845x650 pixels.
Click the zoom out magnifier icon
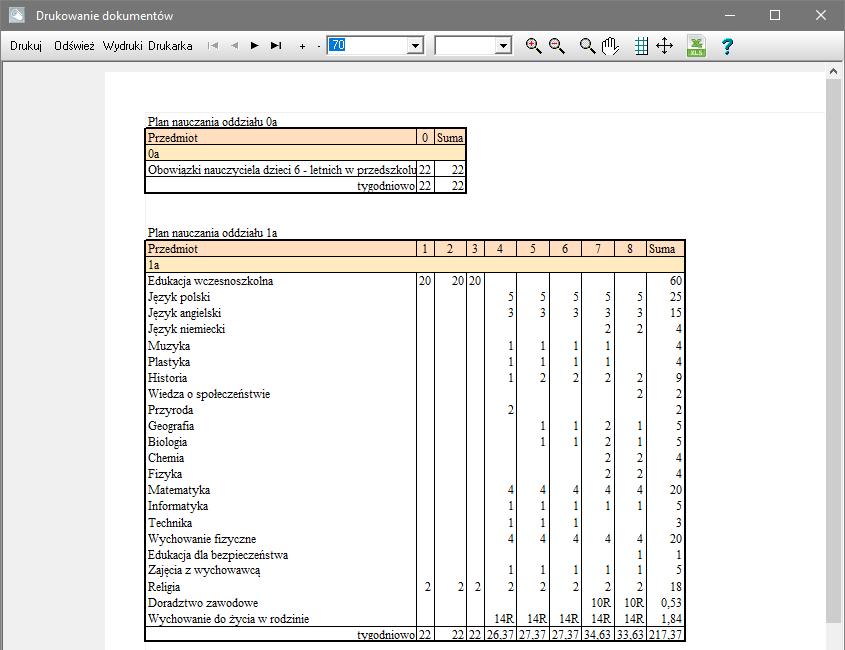557,46
